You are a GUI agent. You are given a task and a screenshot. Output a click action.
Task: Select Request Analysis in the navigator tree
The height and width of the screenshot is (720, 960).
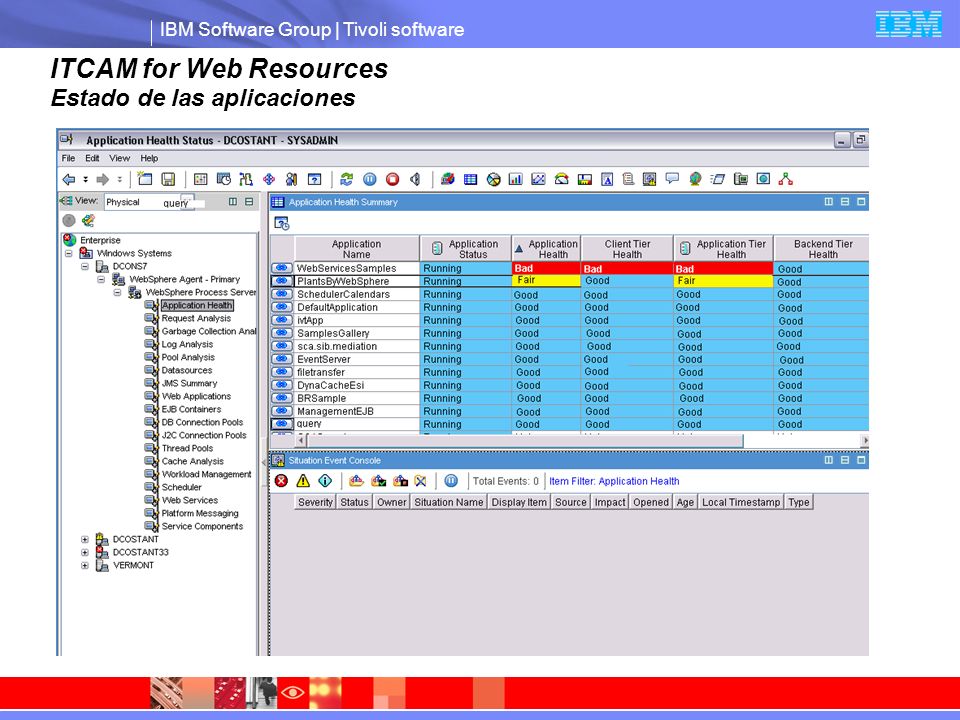click(x=196, y=318)
